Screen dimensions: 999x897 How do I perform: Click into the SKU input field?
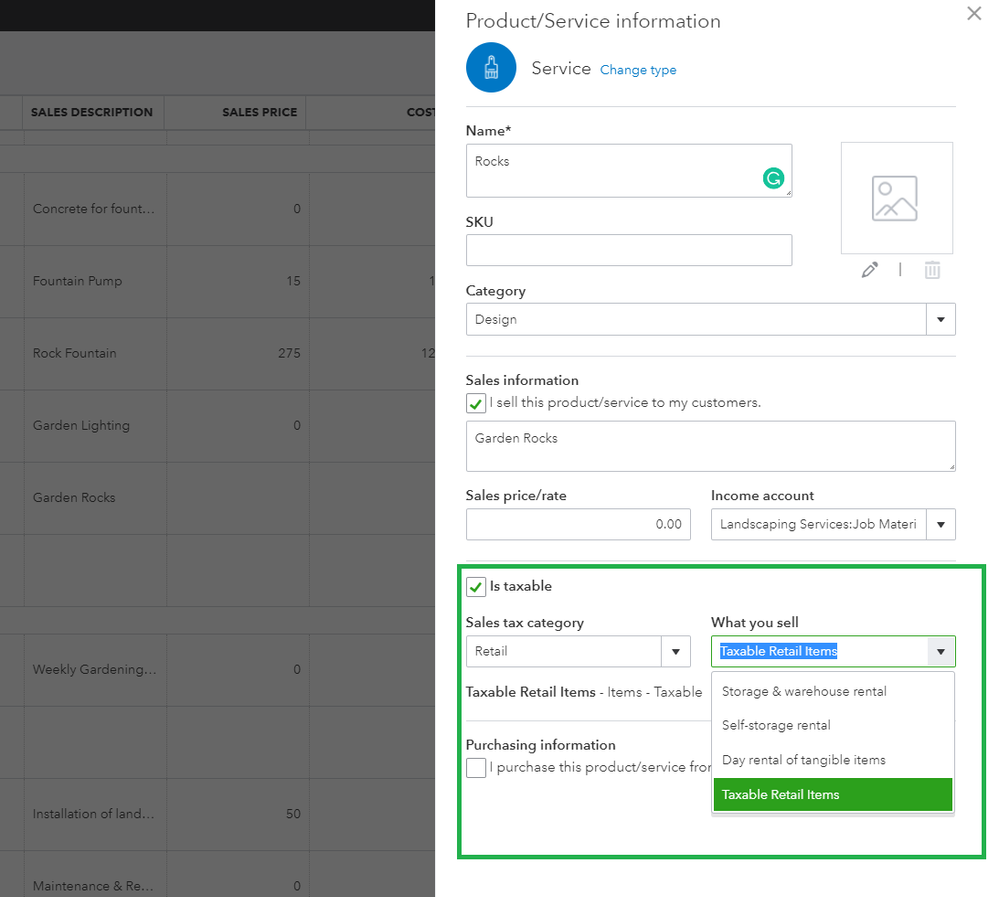coord(628,250)
